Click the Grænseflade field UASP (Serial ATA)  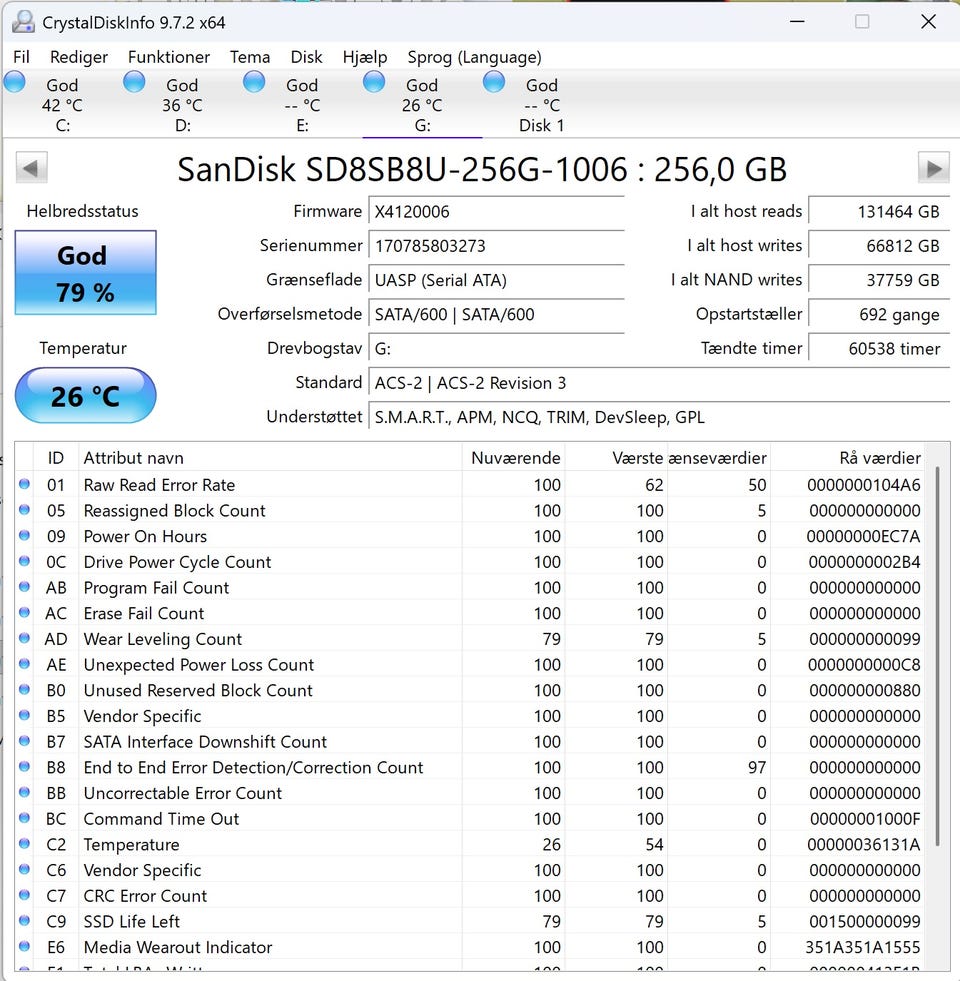[496, 280]
